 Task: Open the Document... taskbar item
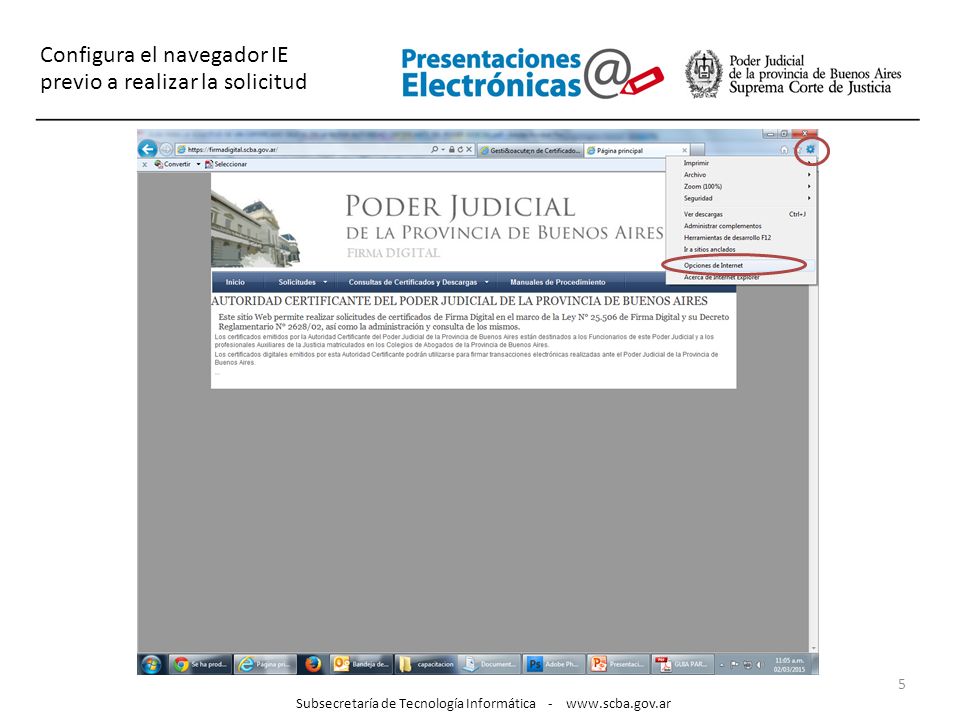[x=490, y=664]
